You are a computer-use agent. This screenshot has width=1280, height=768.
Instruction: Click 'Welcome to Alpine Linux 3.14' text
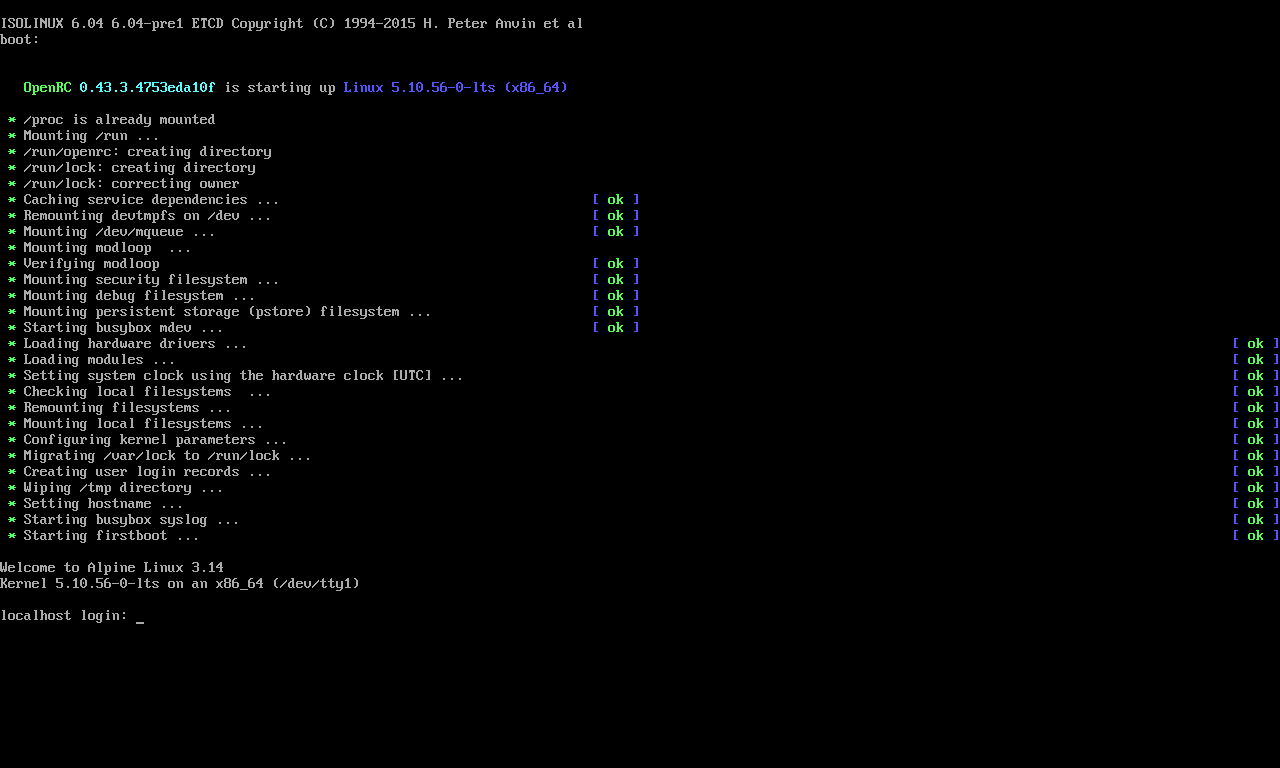point(112,567)
